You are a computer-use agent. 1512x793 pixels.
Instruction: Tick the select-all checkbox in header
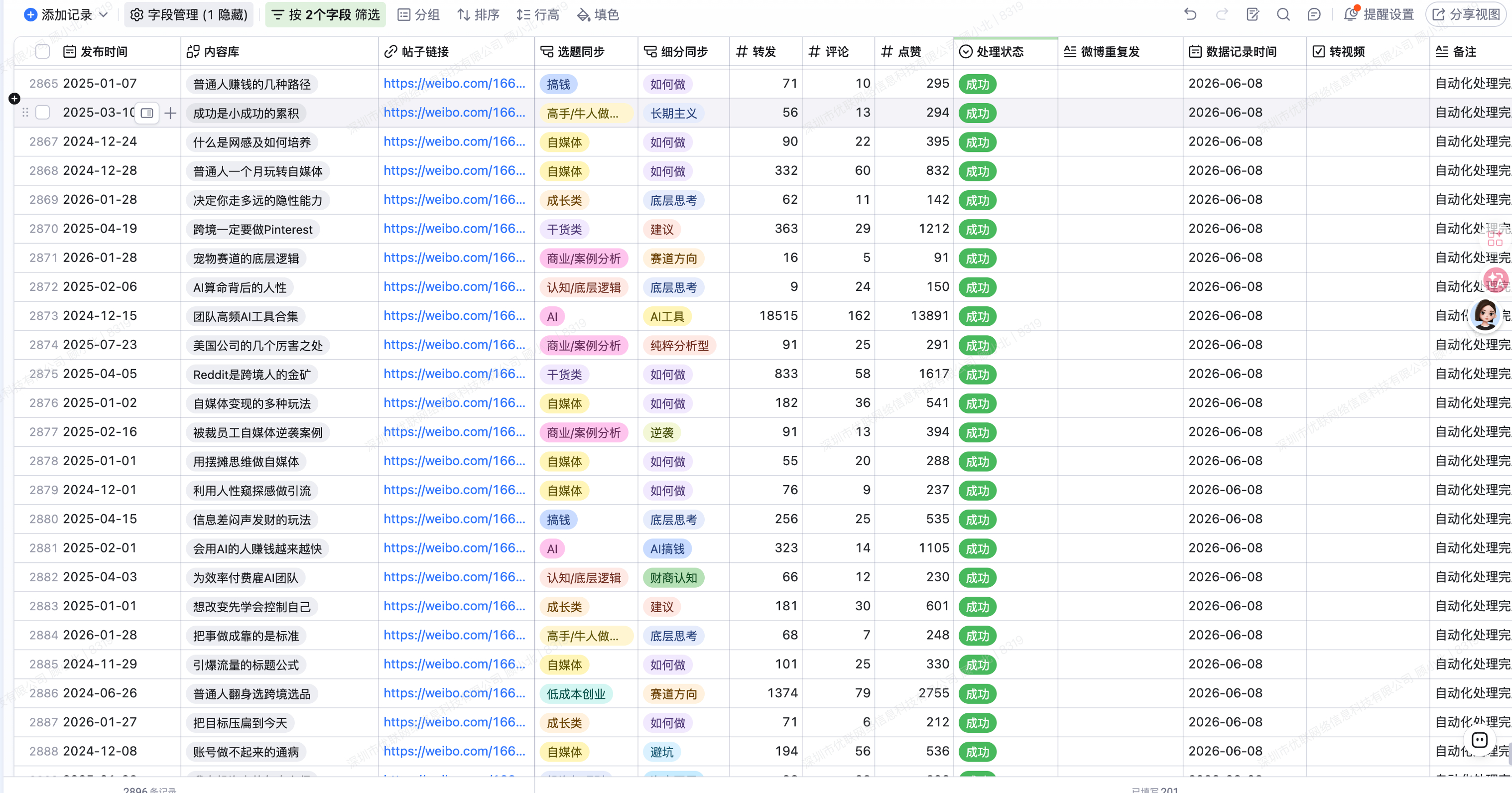[43, 52]
